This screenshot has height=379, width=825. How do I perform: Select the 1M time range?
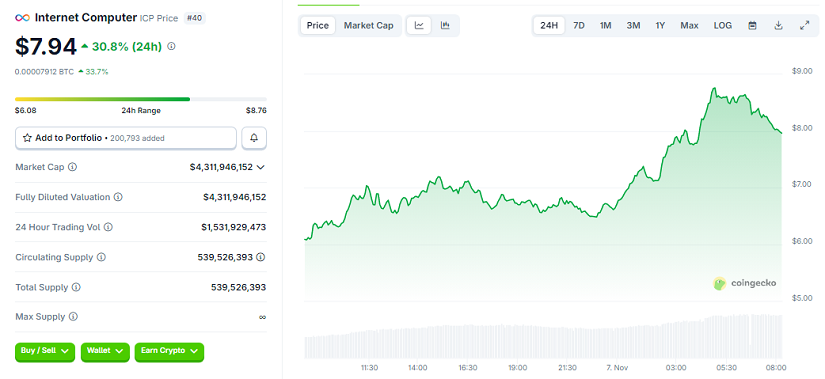coord(606,25)
